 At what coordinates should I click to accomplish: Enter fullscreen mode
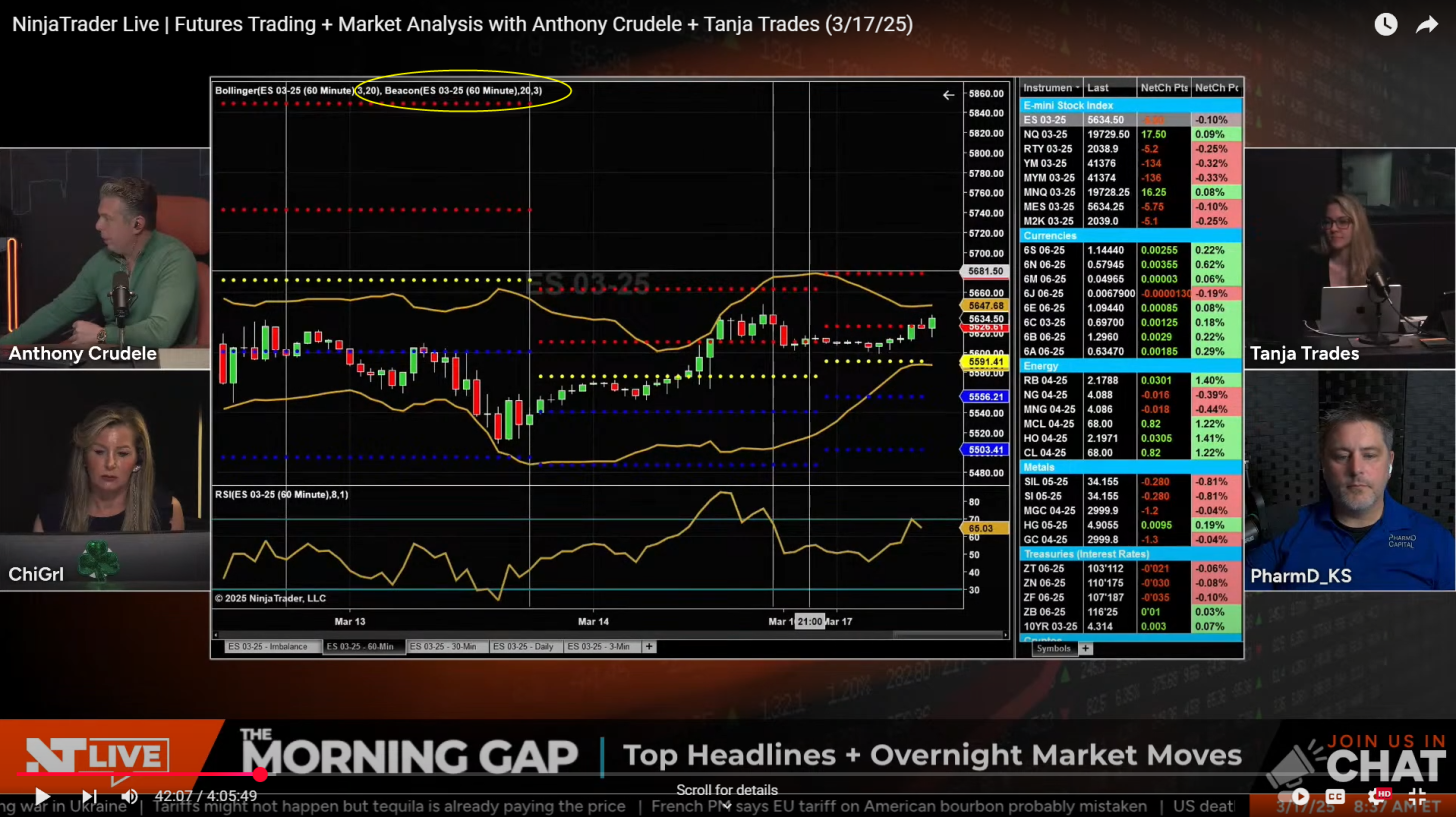click(1417, 797)
